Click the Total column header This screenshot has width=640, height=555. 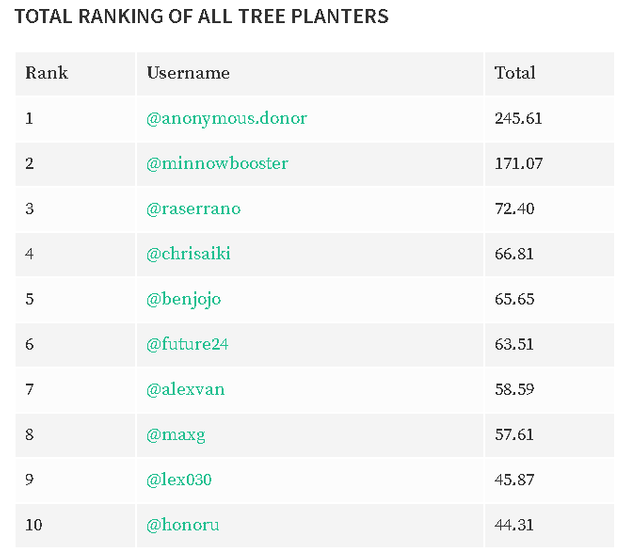pos(515,73)
